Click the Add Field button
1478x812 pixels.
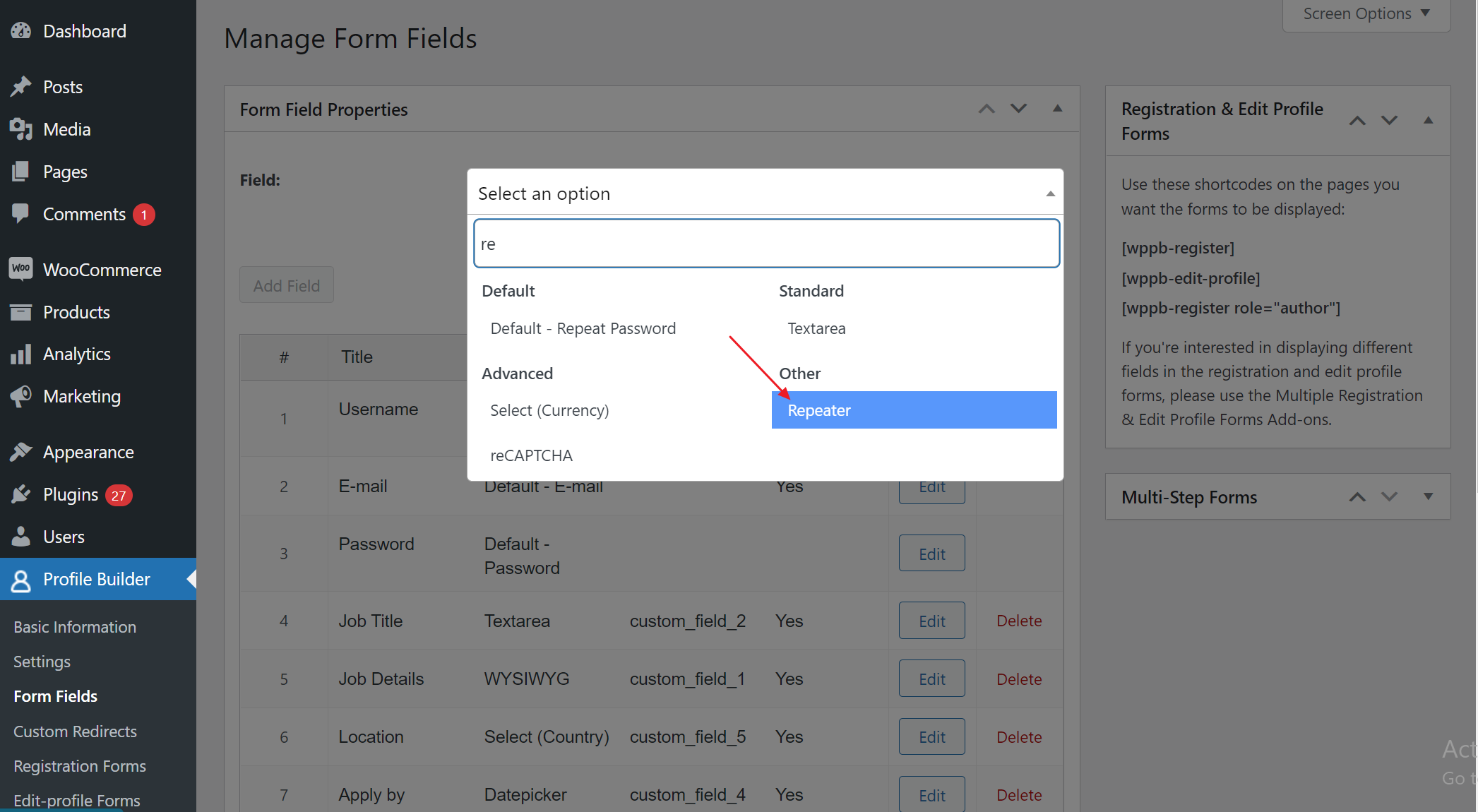[x=286, y=286]
